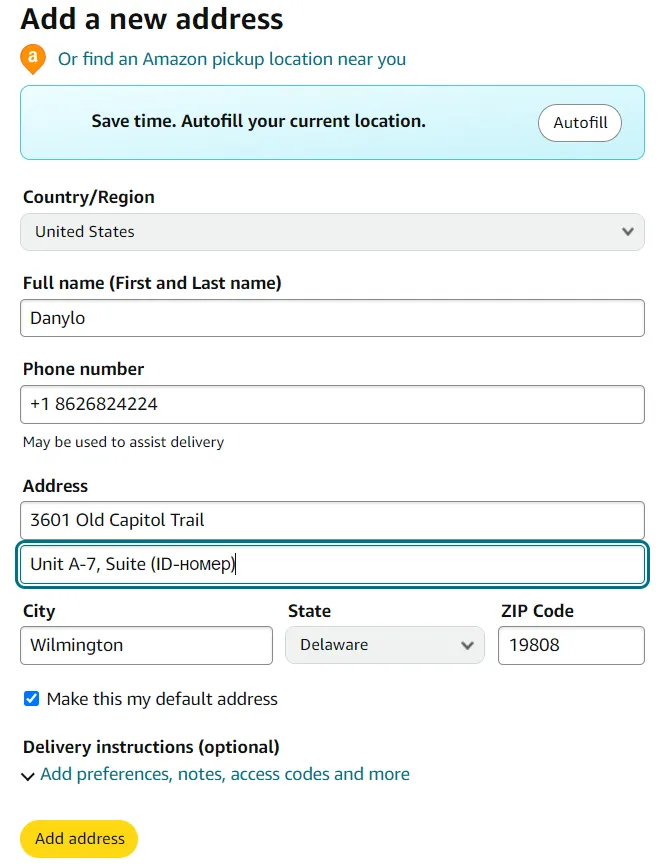Click the ZIP Code field with 19808
Viewport: 661px width, 866px height.
pyautogui.click(x=571, y=645)
